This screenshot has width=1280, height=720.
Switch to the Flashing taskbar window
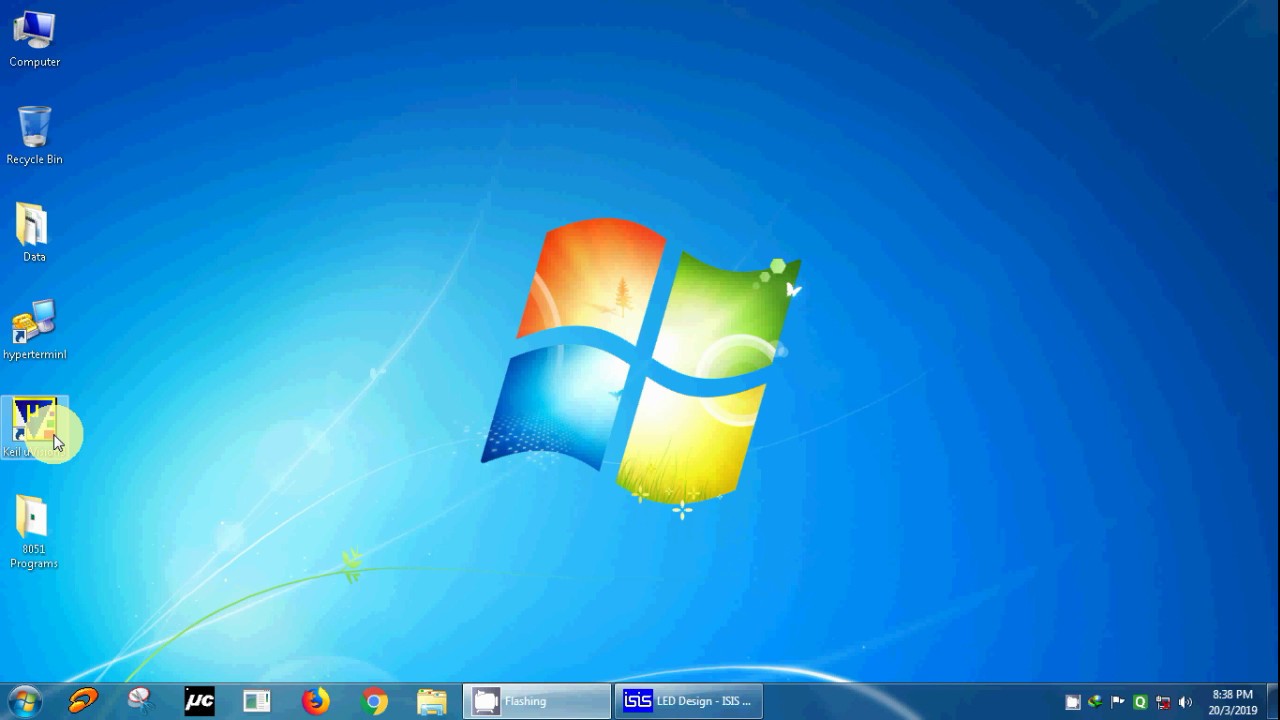[x=537, y=701]
